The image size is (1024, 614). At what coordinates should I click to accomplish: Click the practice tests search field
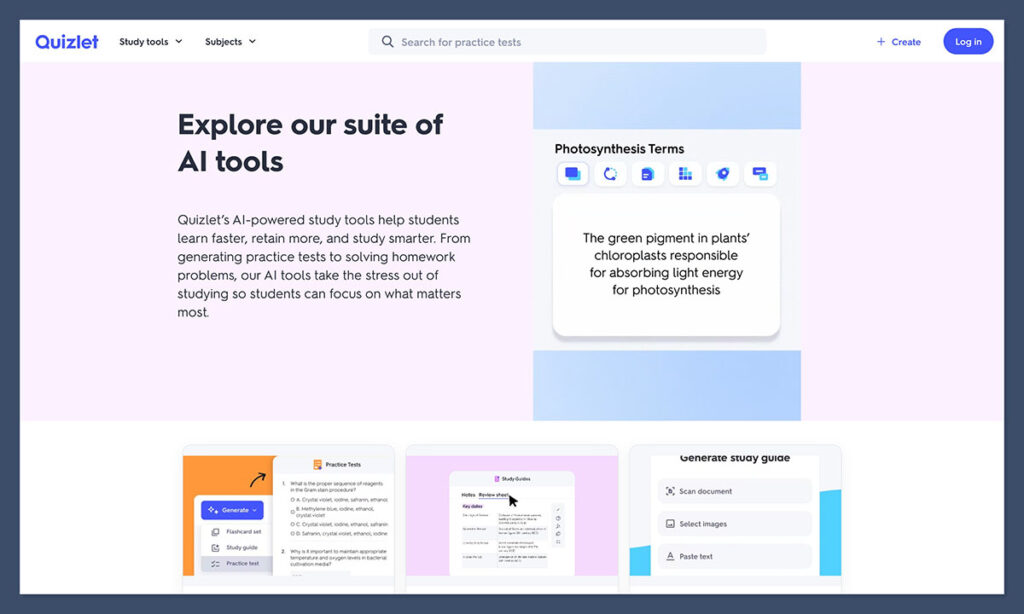[568, 41]
